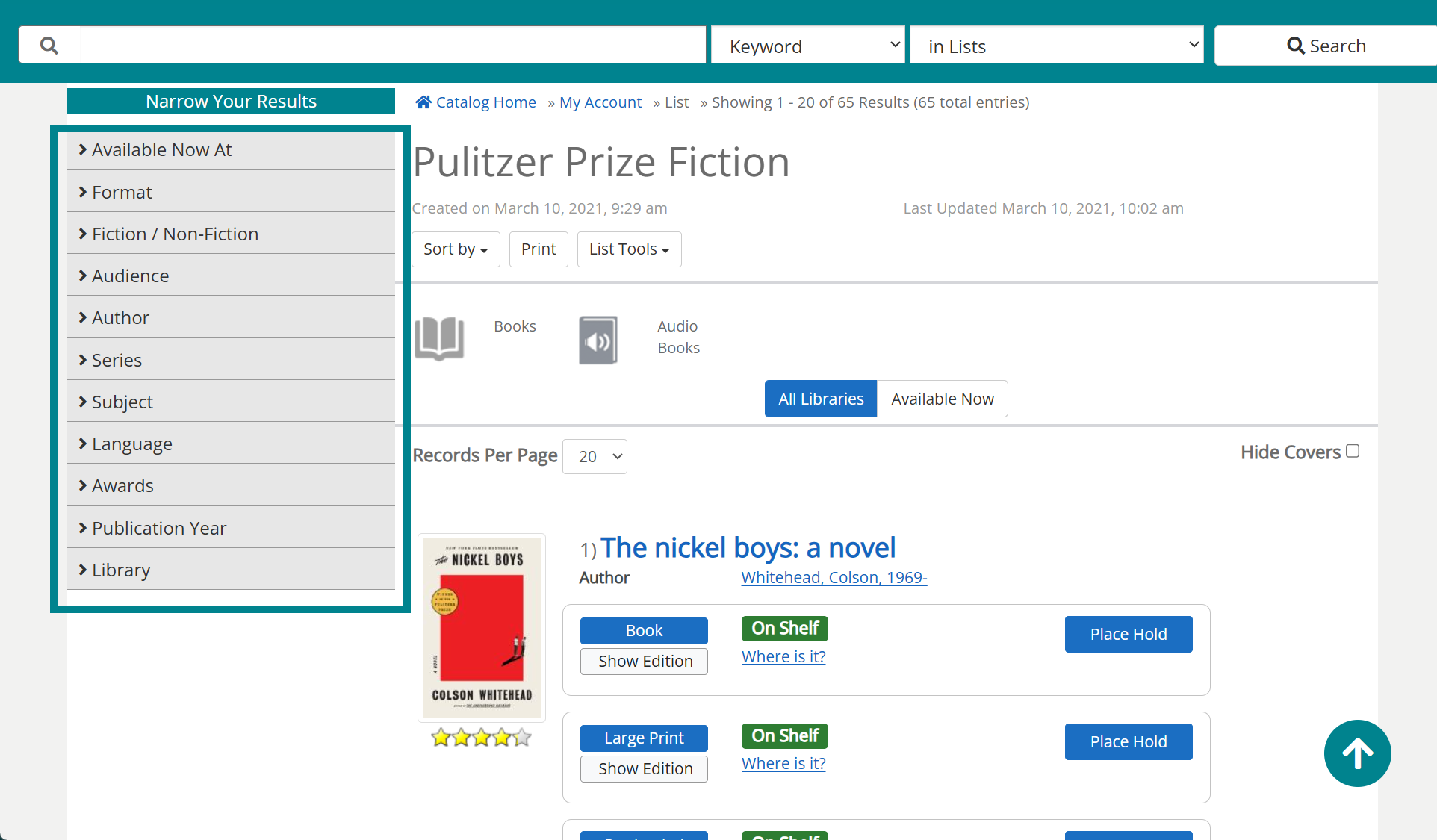This screenshot has height=840, width=1437.
Task: Click the Books format icon
Action: click(x=439, y=338)
